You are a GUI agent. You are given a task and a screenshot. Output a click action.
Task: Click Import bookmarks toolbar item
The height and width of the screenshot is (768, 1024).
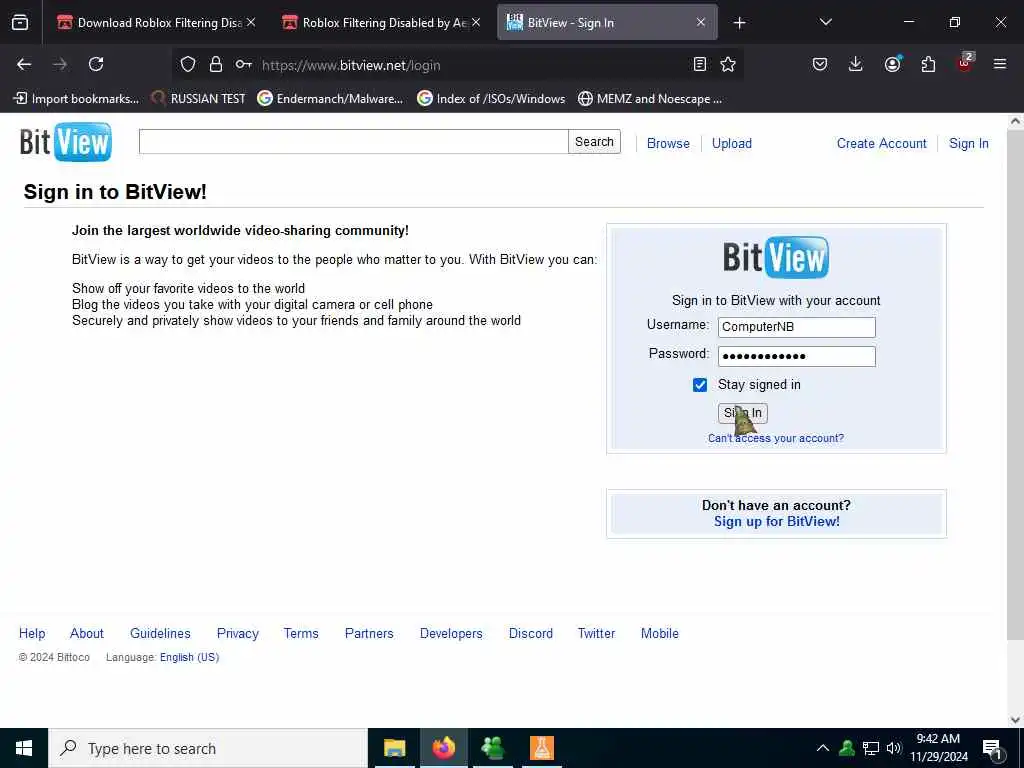click(x=76, y=99)
